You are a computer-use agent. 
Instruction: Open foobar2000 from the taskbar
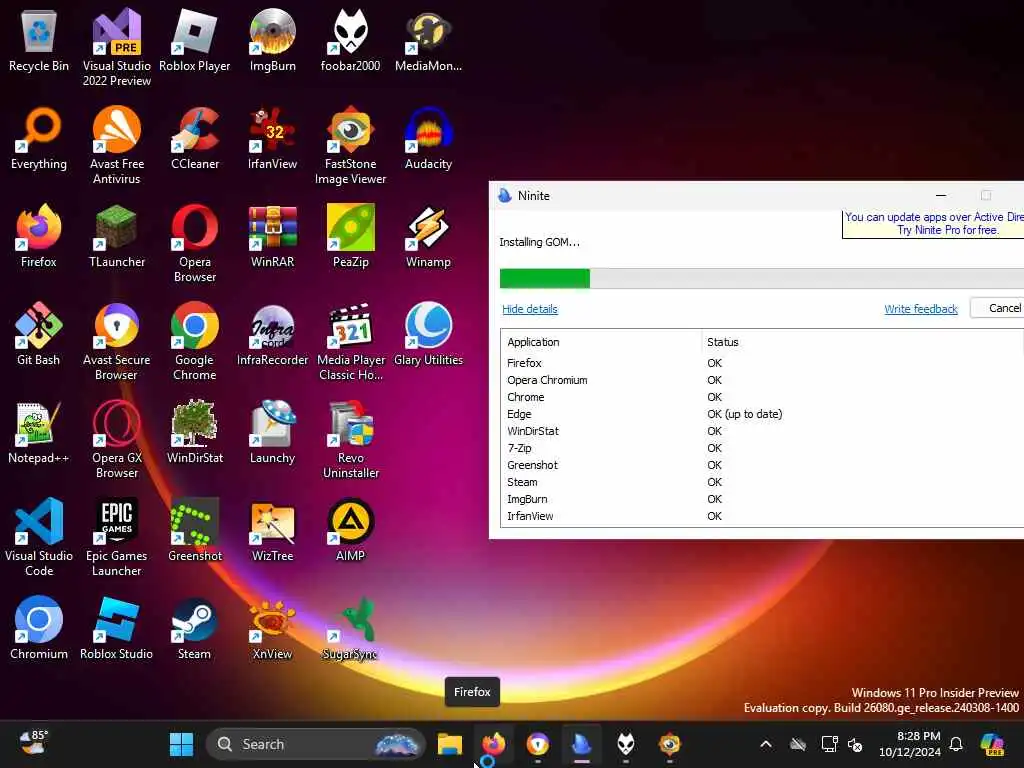(625, 744)
